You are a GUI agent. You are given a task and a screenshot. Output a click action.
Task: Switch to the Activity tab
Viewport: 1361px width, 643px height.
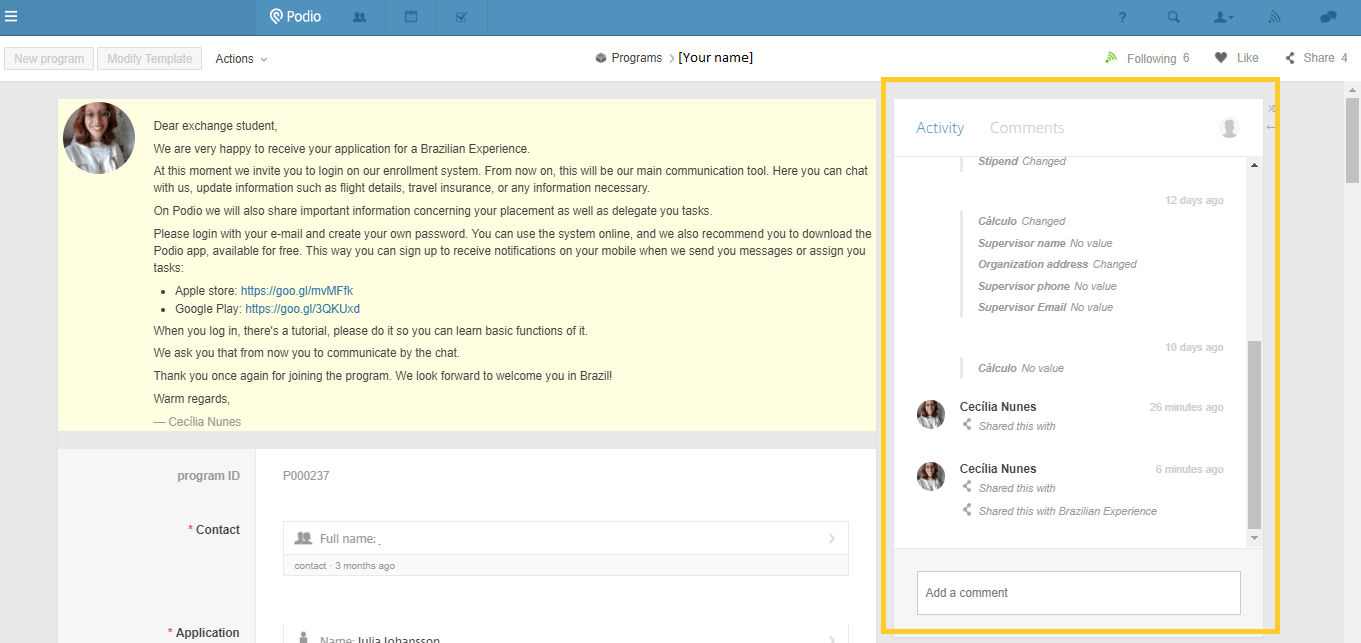pyautogui.click(x=940, y=128)
